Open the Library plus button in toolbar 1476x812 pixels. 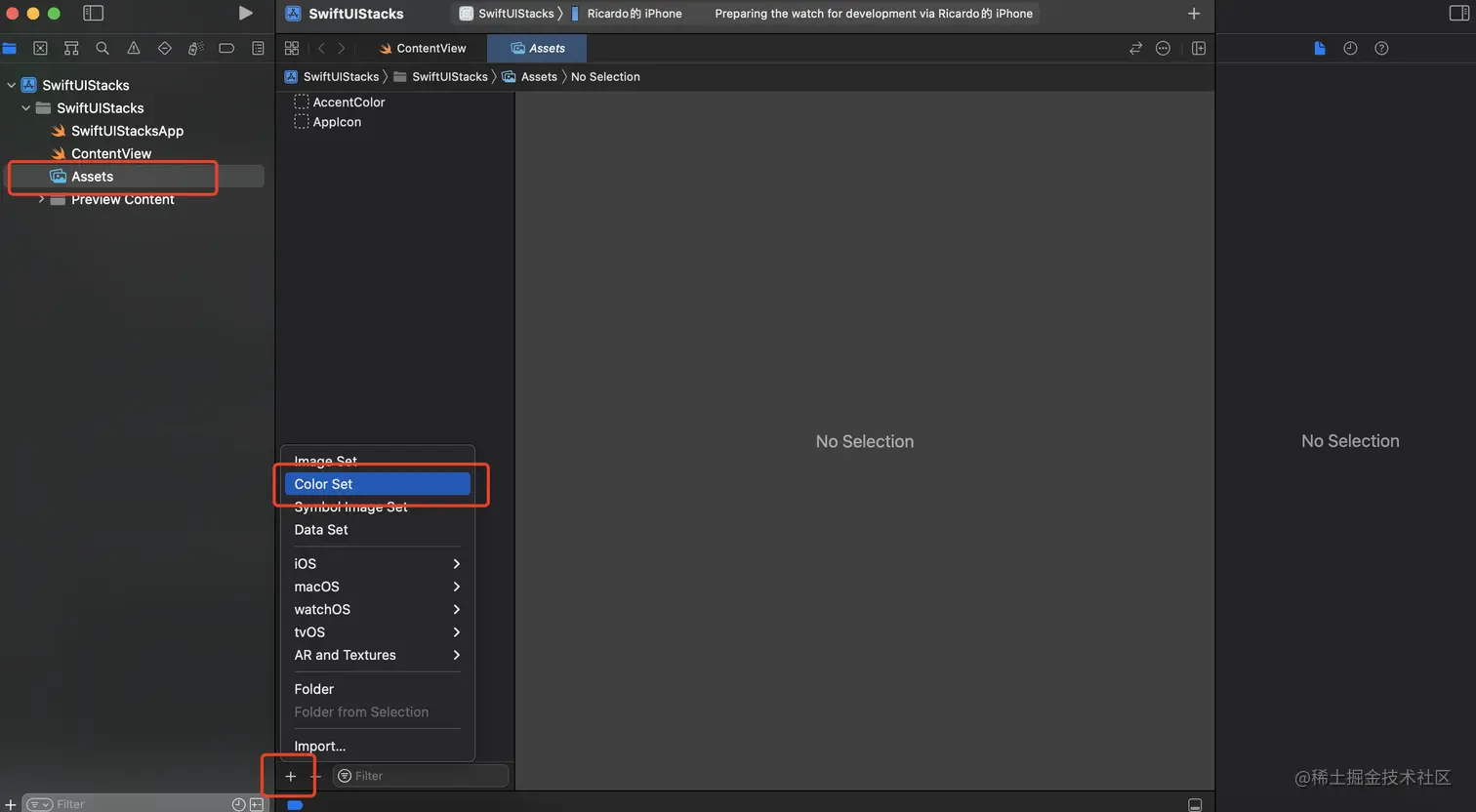point(1194,14)
